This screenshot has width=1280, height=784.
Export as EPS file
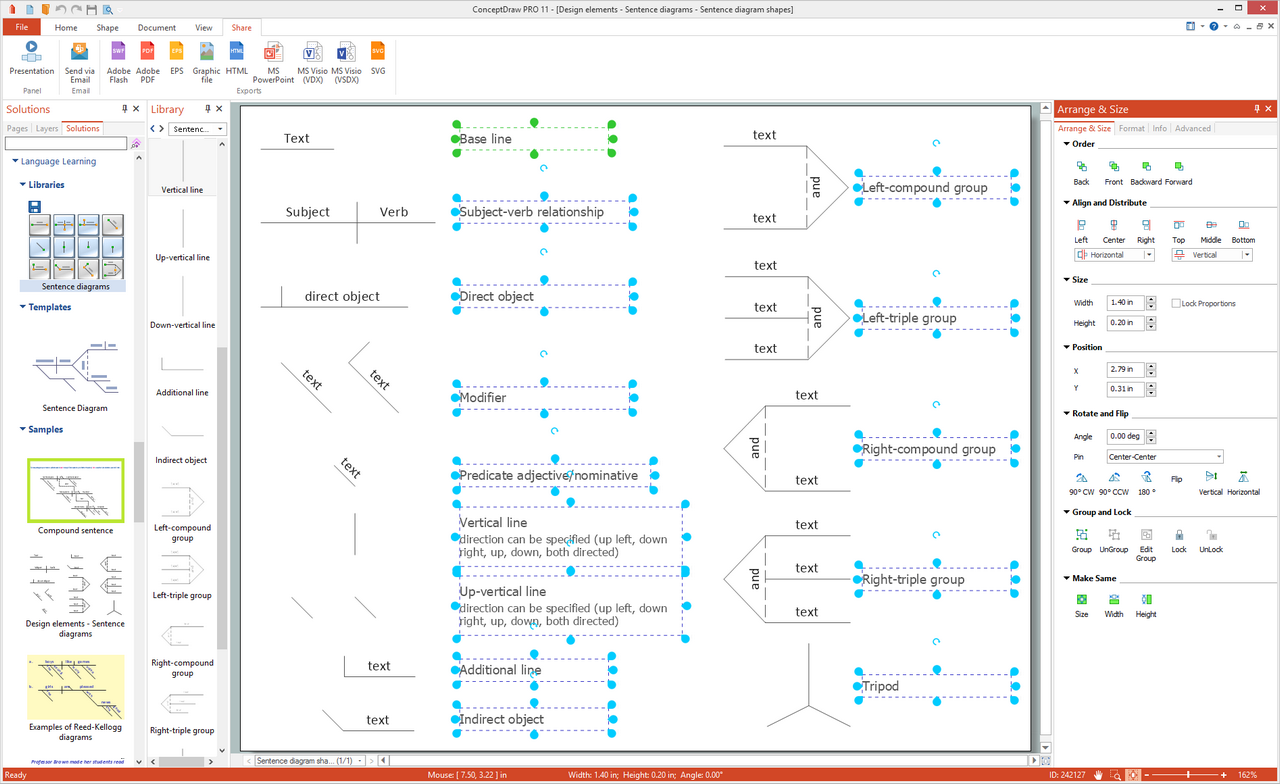177,58
